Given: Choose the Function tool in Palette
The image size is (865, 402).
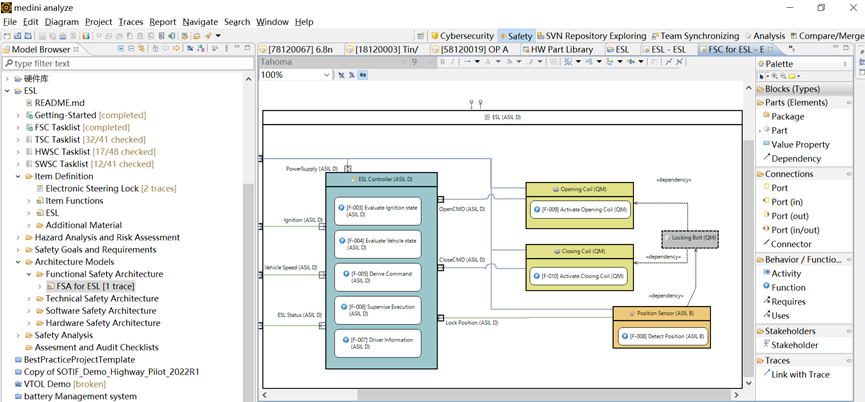Looking at the screenshot, I should (x=784, y=287).
